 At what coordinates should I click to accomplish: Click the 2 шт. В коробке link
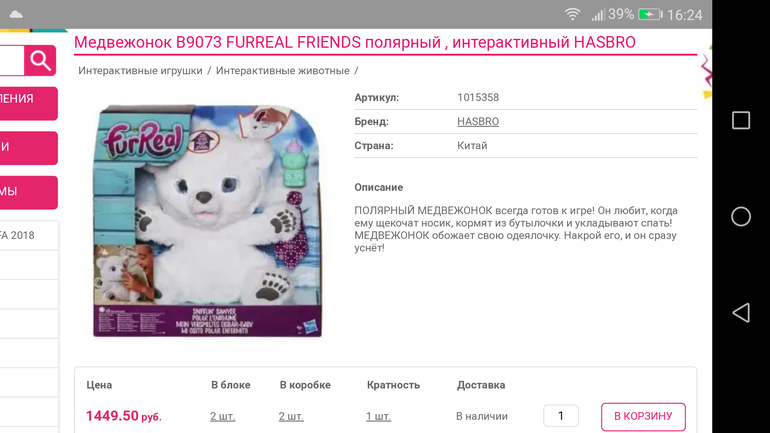click(x=291, y=416)
